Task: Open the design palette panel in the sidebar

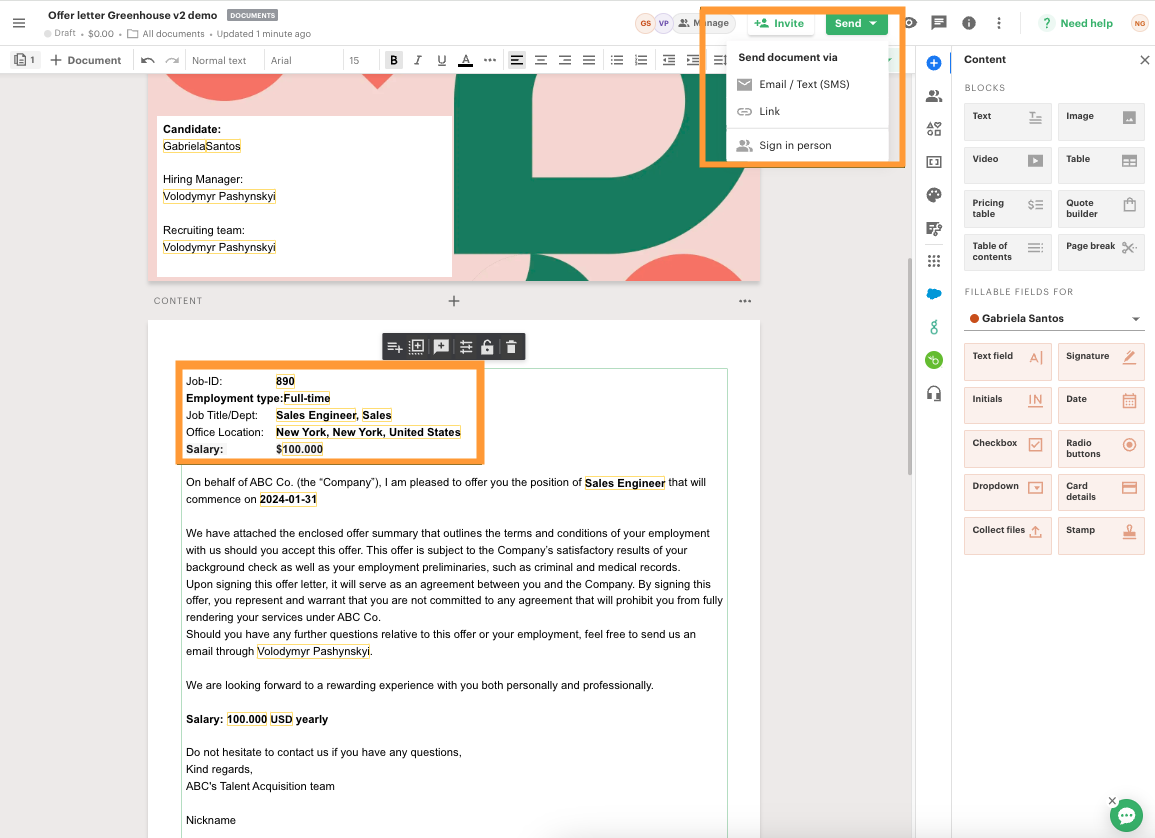Action: [x=934, y=195]
